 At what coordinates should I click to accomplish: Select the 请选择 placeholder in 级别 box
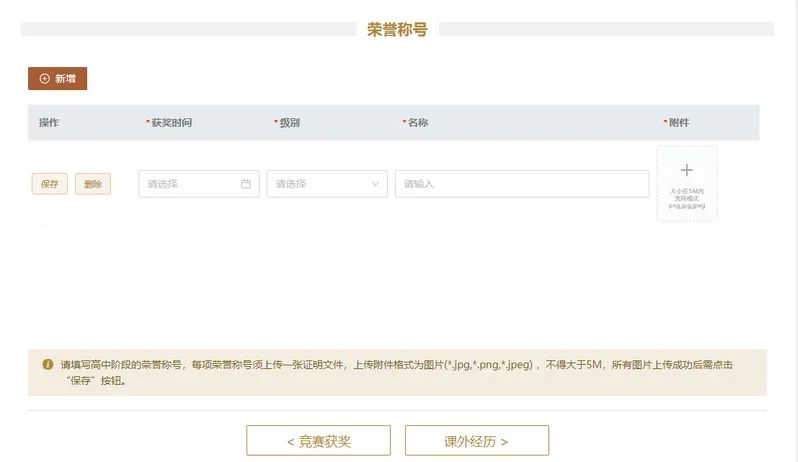(x=291, y=184)
